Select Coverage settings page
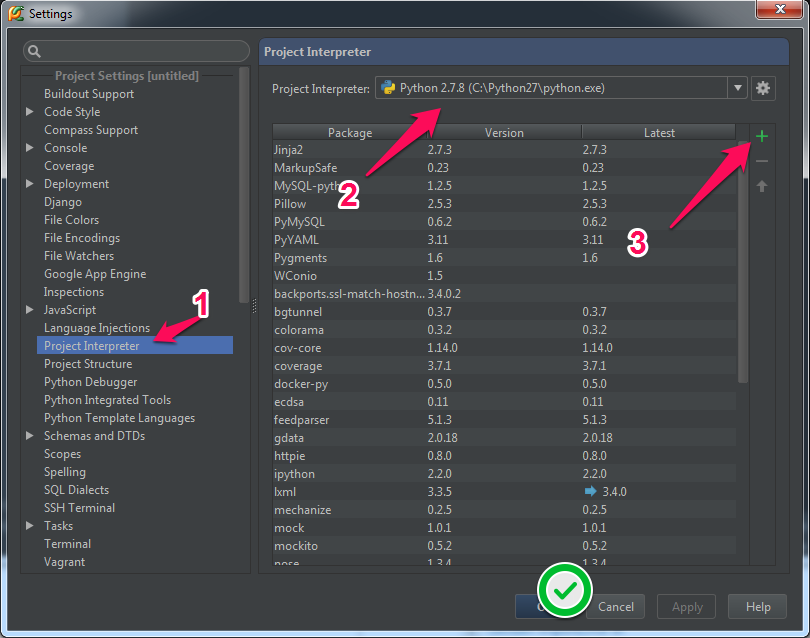This screenshot has height=638, width=810. (69, 166)
